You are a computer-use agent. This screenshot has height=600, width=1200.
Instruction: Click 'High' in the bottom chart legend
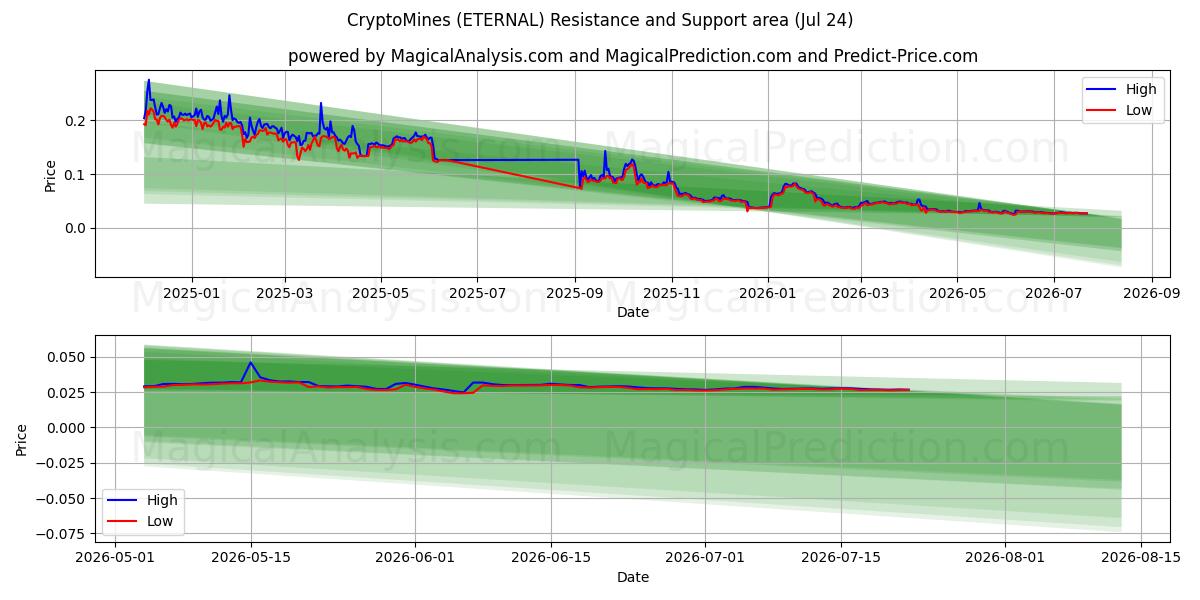click(x=162, y=500)
